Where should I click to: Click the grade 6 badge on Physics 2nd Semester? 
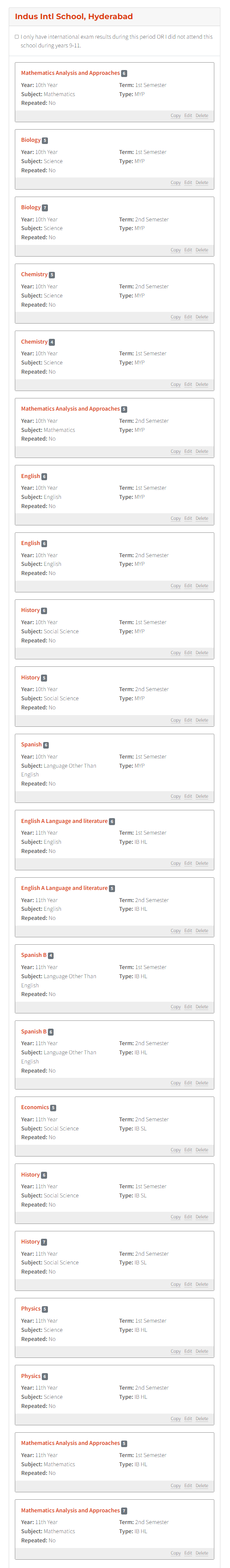(x=44, y=1376)
